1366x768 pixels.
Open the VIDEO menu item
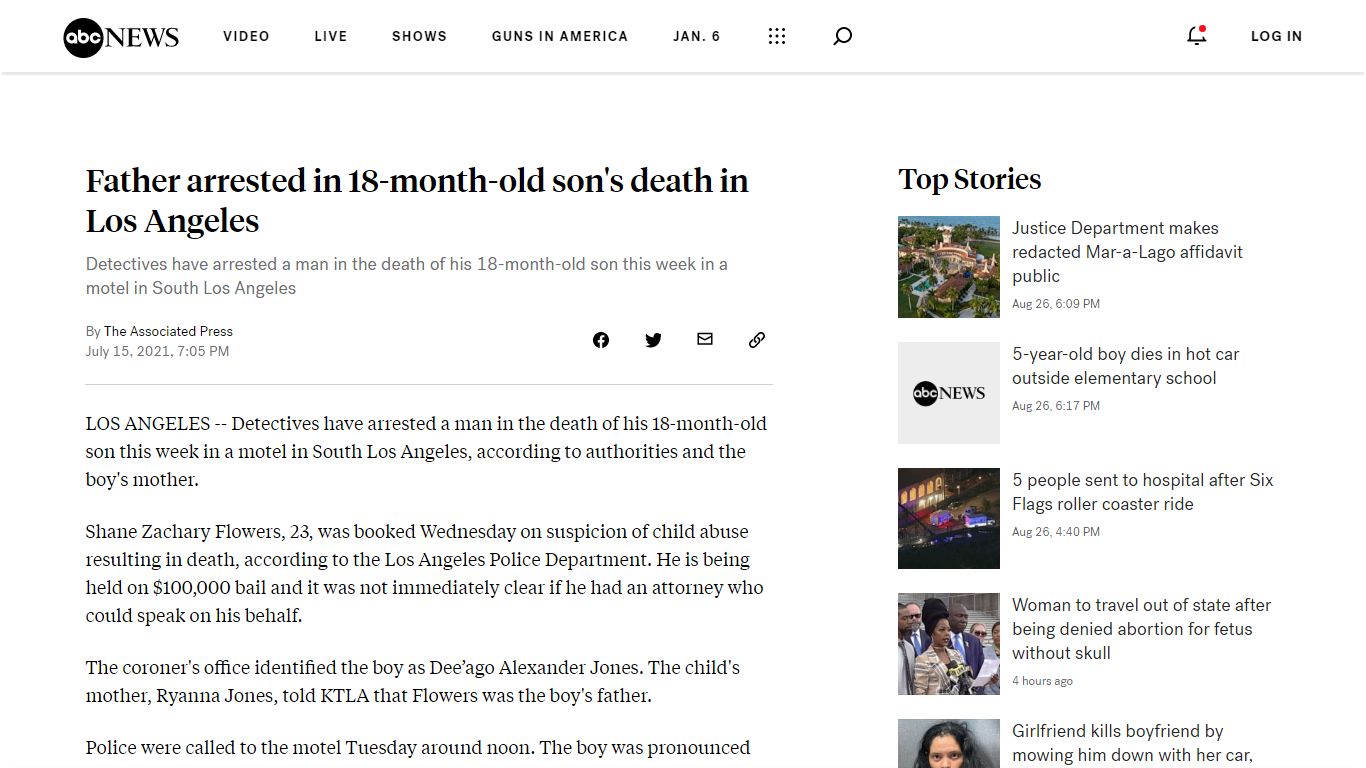pos(246,36)
